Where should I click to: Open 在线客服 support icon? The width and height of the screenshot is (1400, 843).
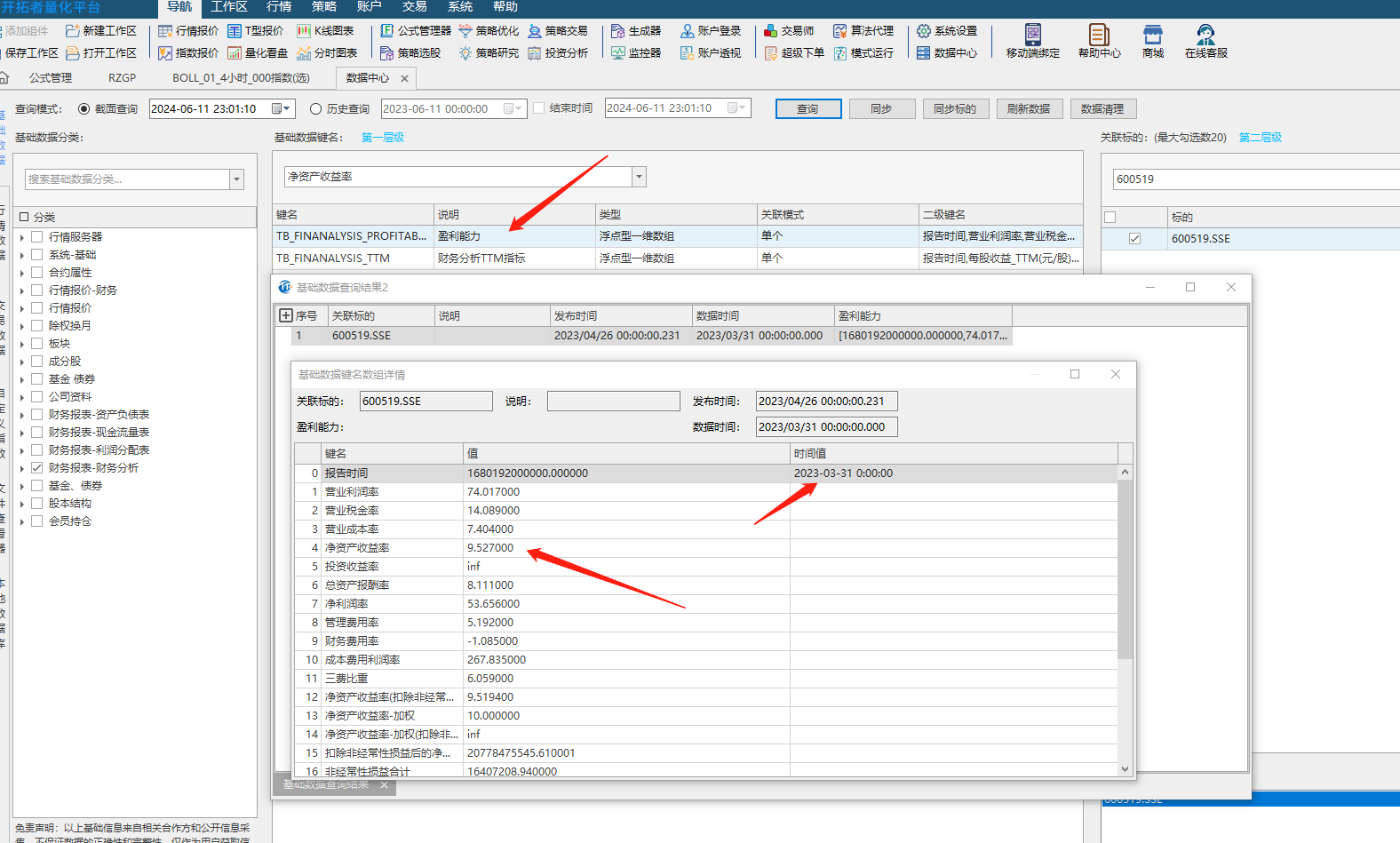point(1205,41)
